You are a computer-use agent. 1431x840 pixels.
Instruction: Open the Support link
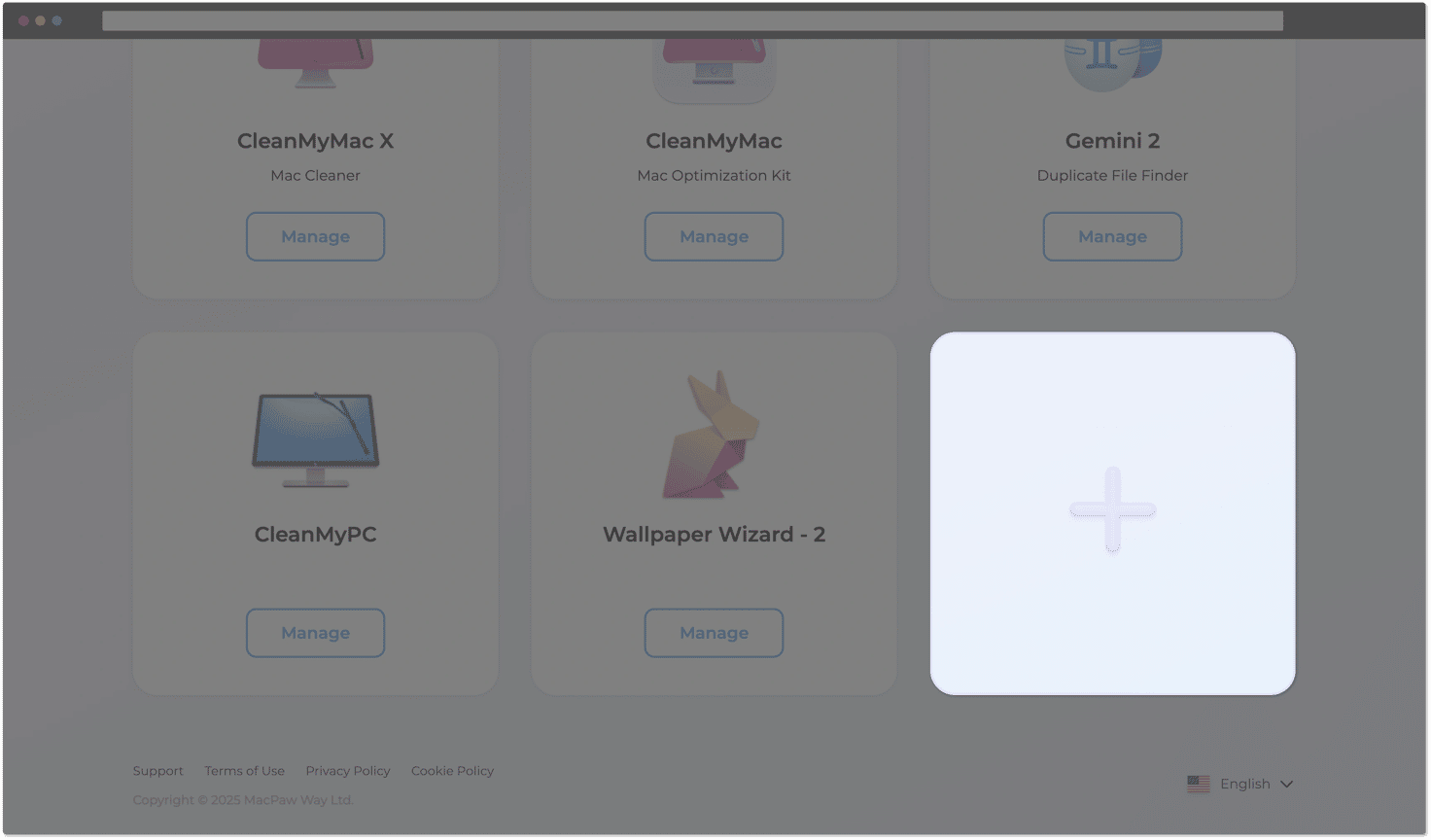click(x=157, y=771)
